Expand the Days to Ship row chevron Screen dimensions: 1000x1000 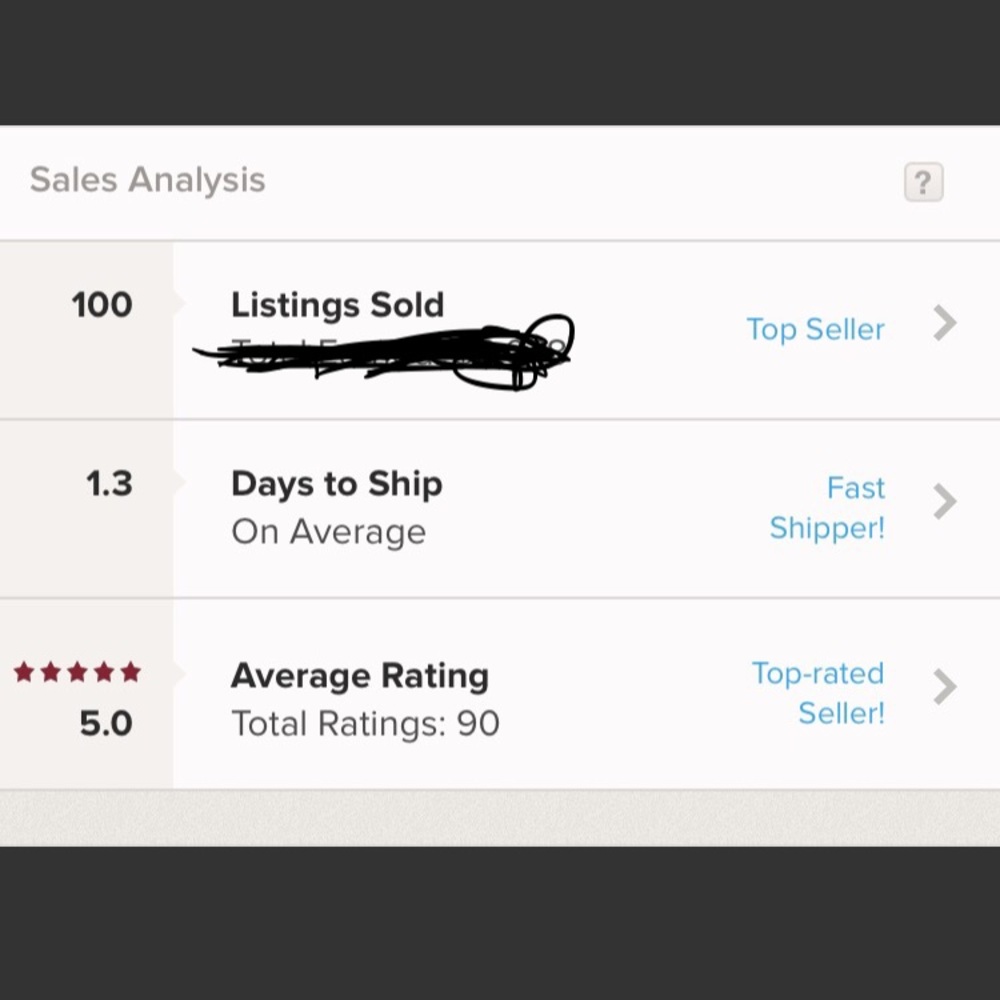point(944,502)
